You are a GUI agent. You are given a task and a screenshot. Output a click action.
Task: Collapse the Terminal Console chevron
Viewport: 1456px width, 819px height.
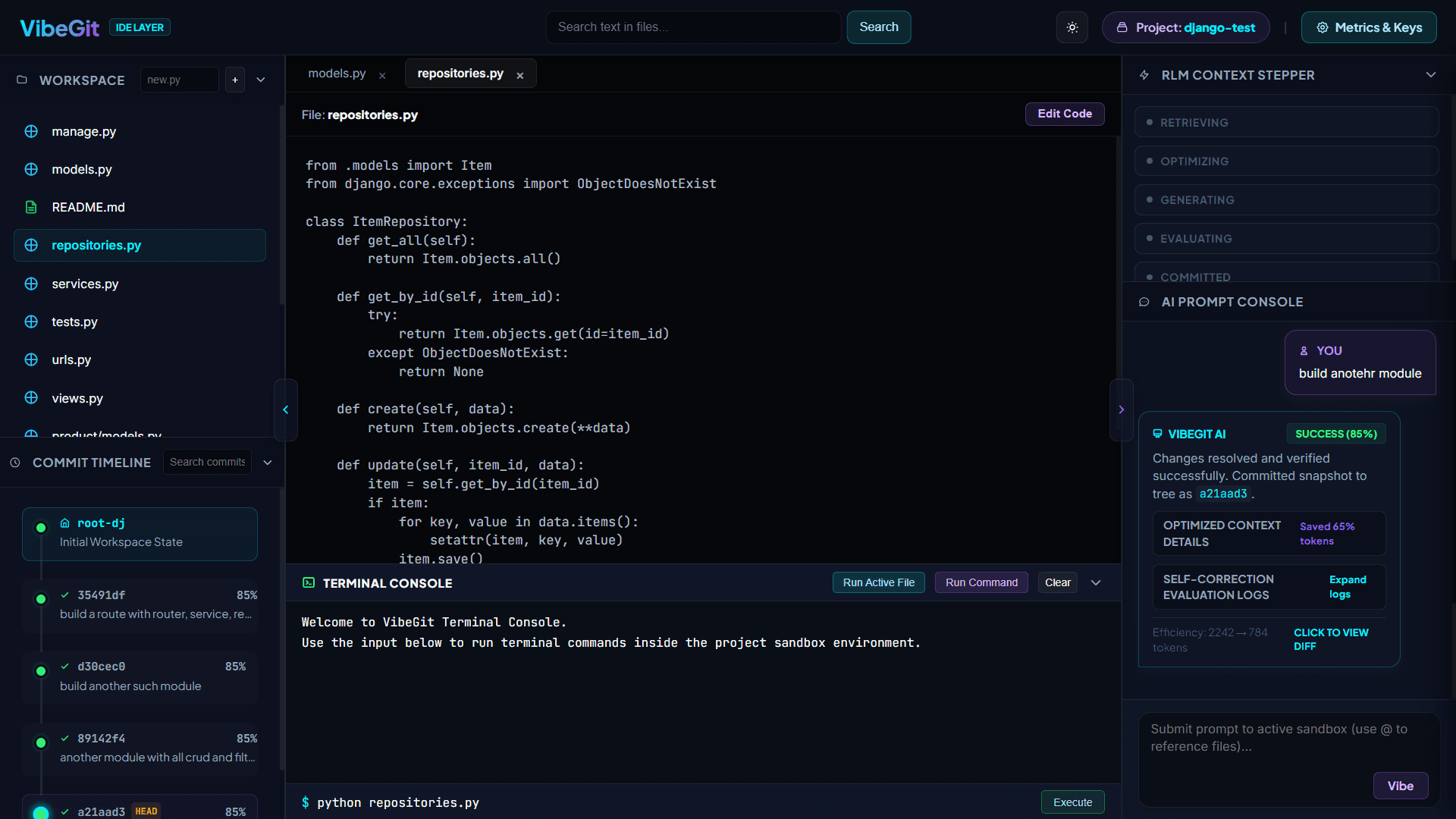(1096, 582)
